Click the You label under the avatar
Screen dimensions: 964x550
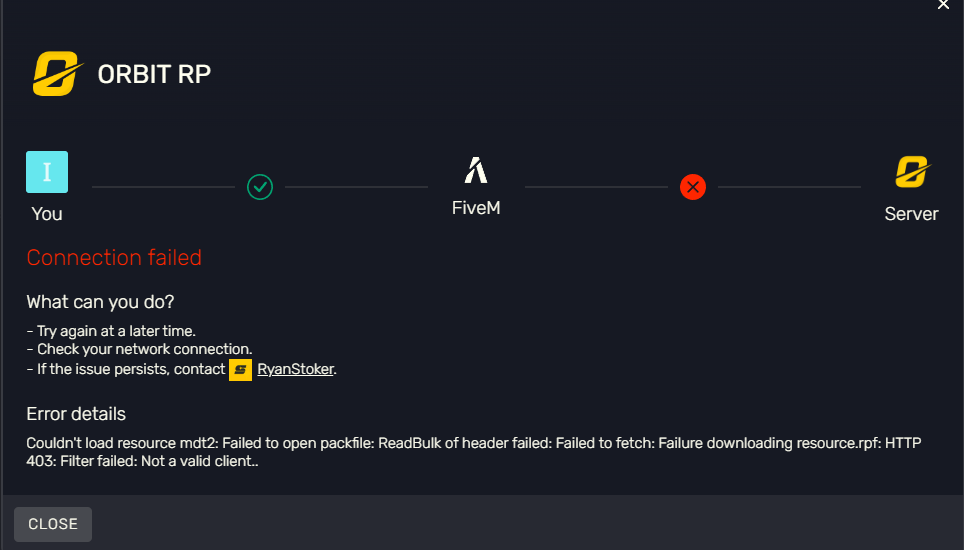[x=47, y=214]
